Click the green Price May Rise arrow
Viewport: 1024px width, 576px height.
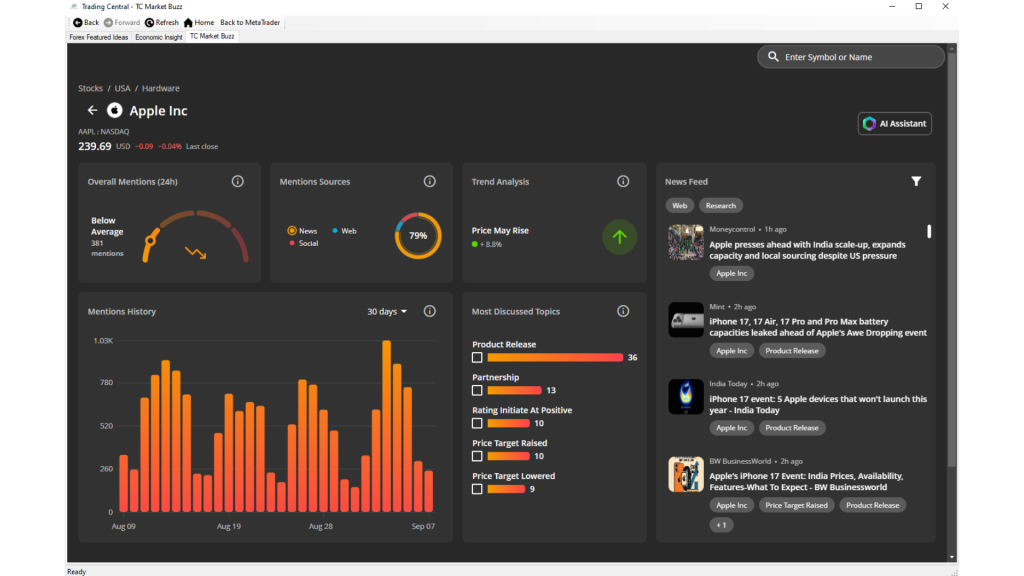(x=619, y=237)
